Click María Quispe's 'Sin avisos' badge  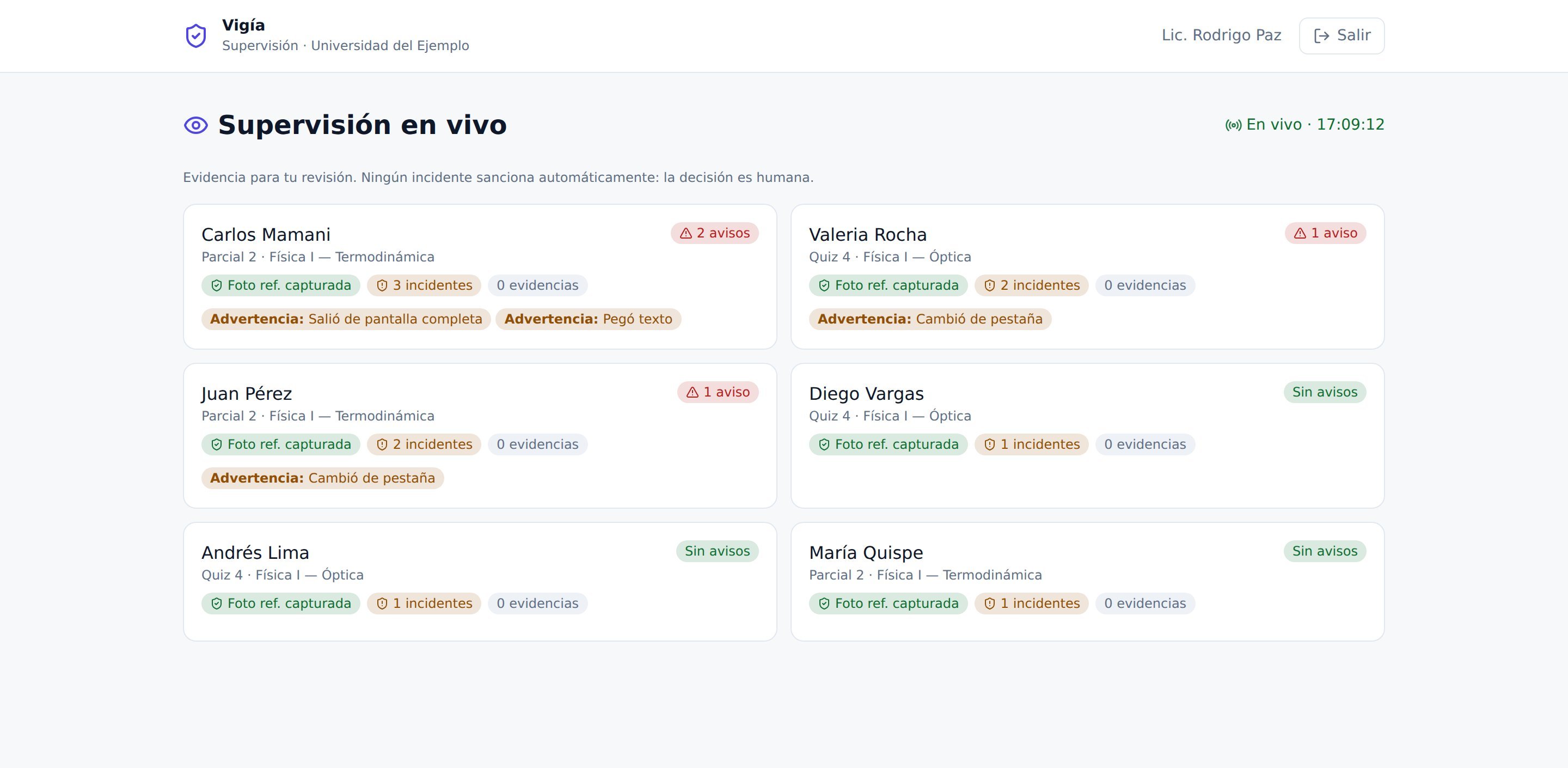click(1325, 551)
